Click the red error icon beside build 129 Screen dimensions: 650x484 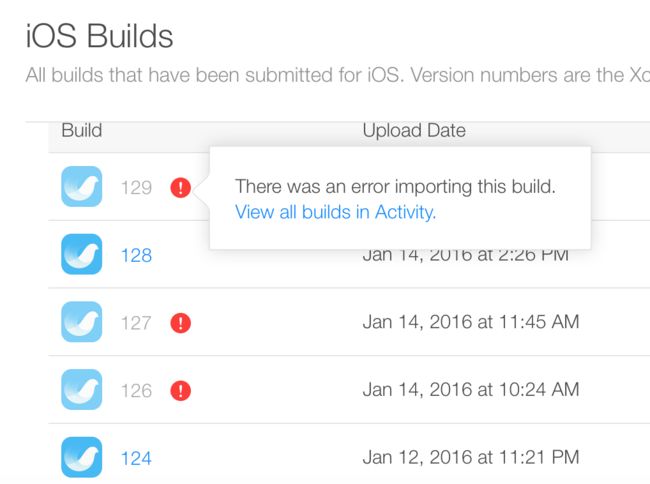(x=181, y=187)
